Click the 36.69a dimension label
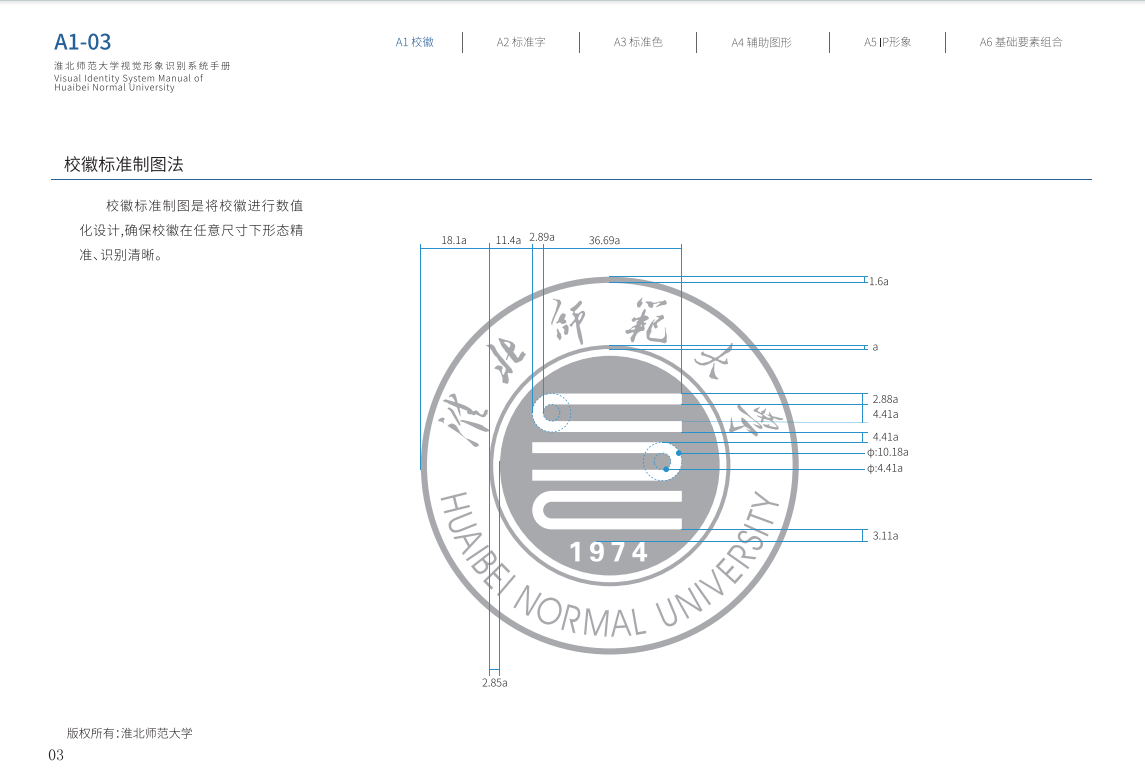Viewport: 1145px width, 778px height. (604, 240)
